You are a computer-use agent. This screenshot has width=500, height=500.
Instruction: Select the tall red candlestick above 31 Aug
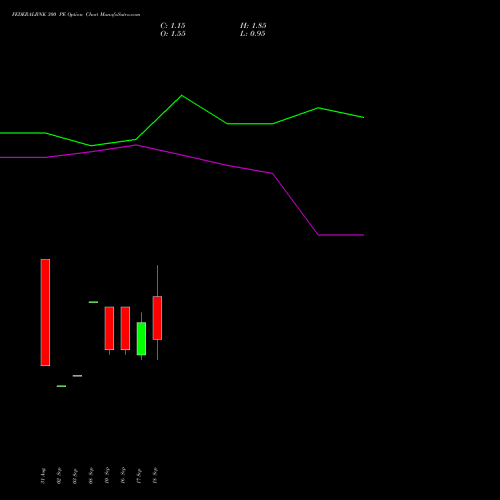(x=45, y=312)
